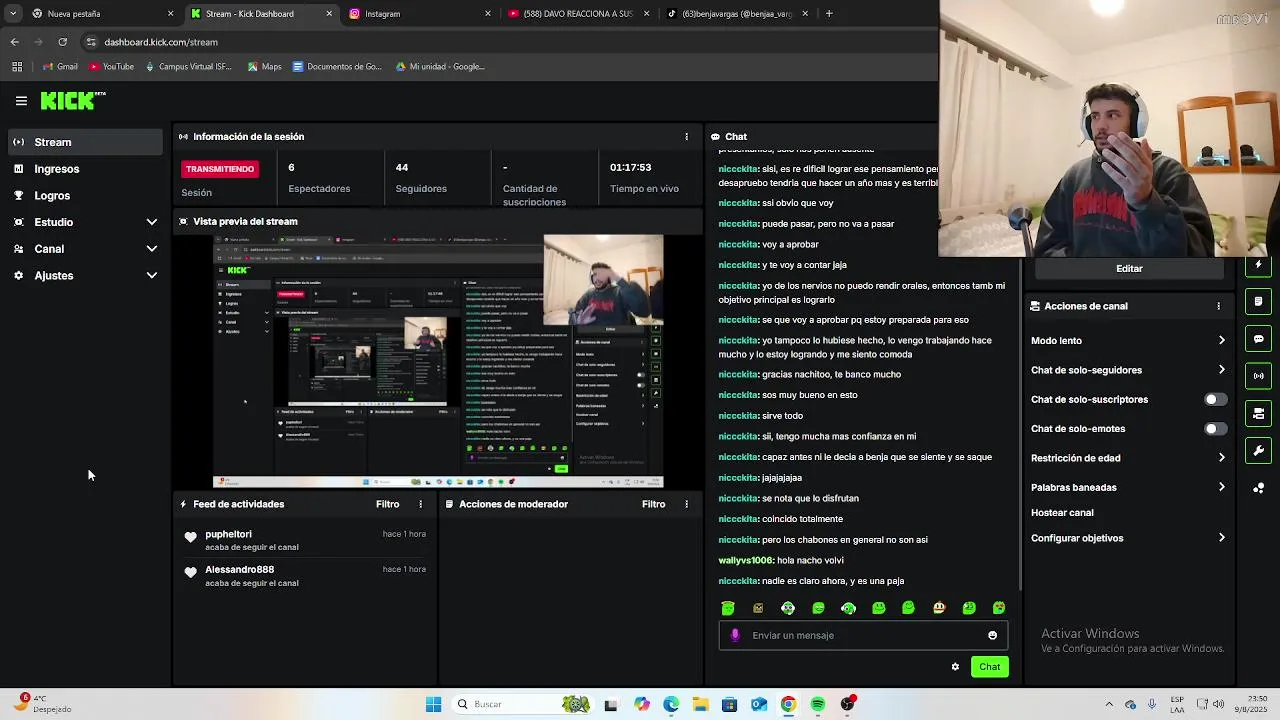Click the purple microphone icon in message box
The width and height of the screenshot is (1280, 720).
tap(735, 635)
